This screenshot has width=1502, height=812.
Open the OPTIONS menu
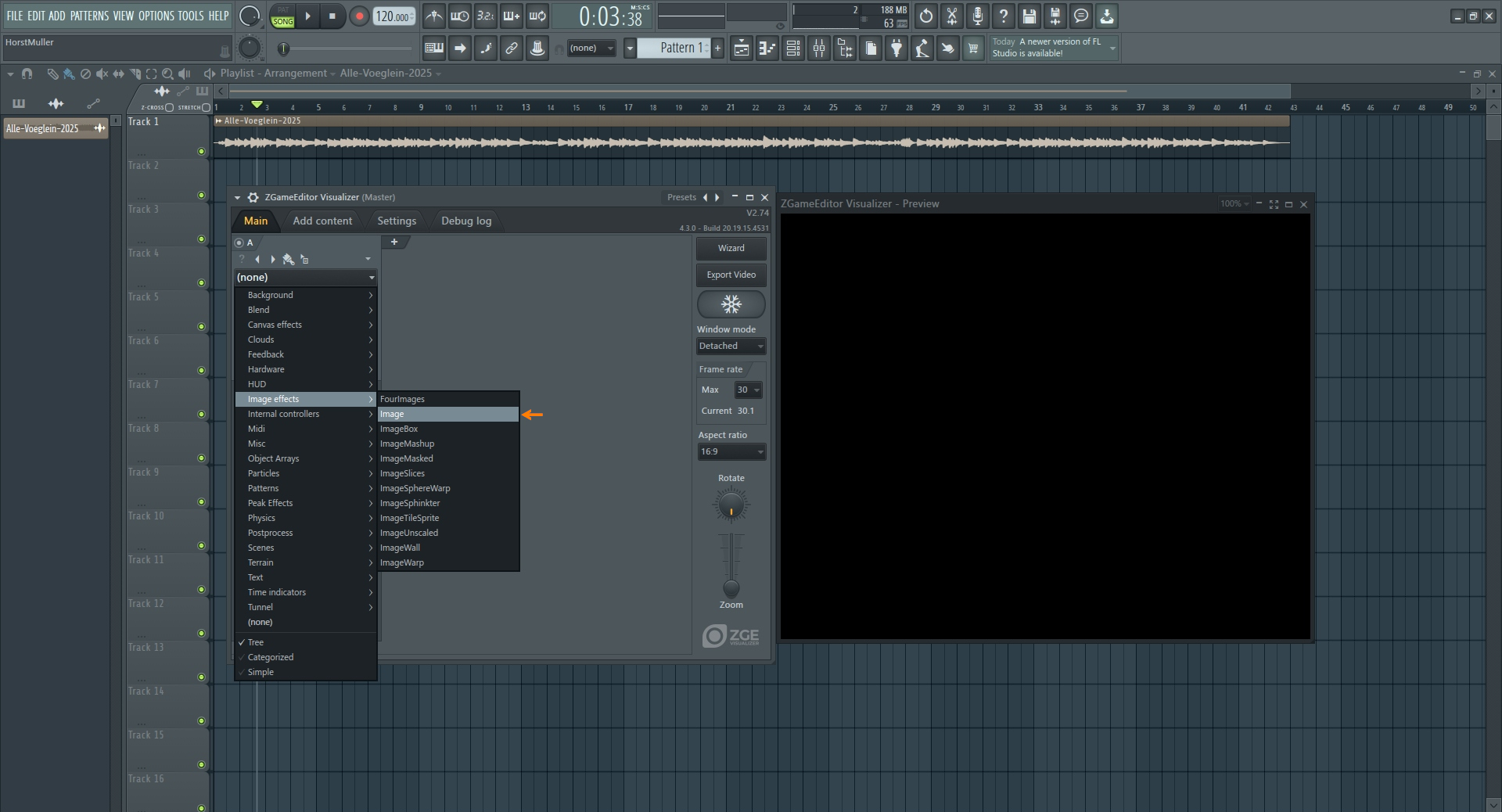click(x=156, y=16)
